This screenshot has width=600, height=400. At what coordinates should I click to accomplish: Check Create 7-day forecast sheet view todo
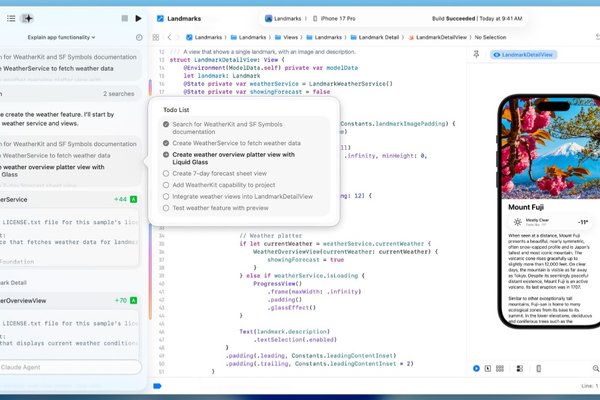166,173
